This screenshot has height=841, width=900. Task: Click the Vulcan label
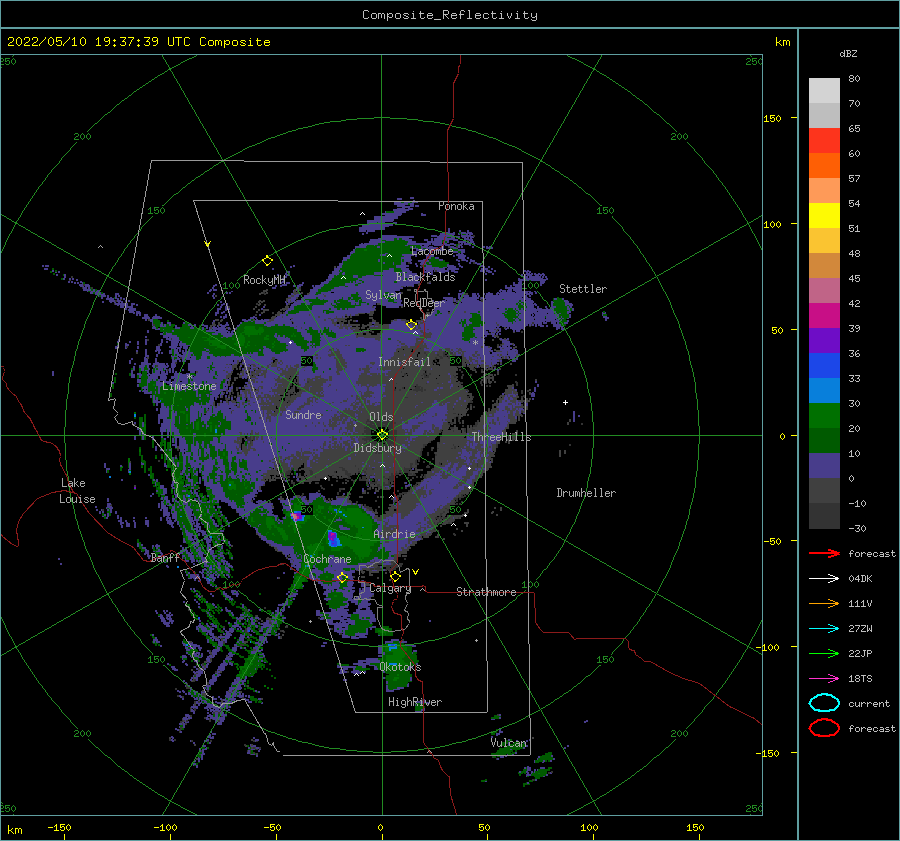509,743
